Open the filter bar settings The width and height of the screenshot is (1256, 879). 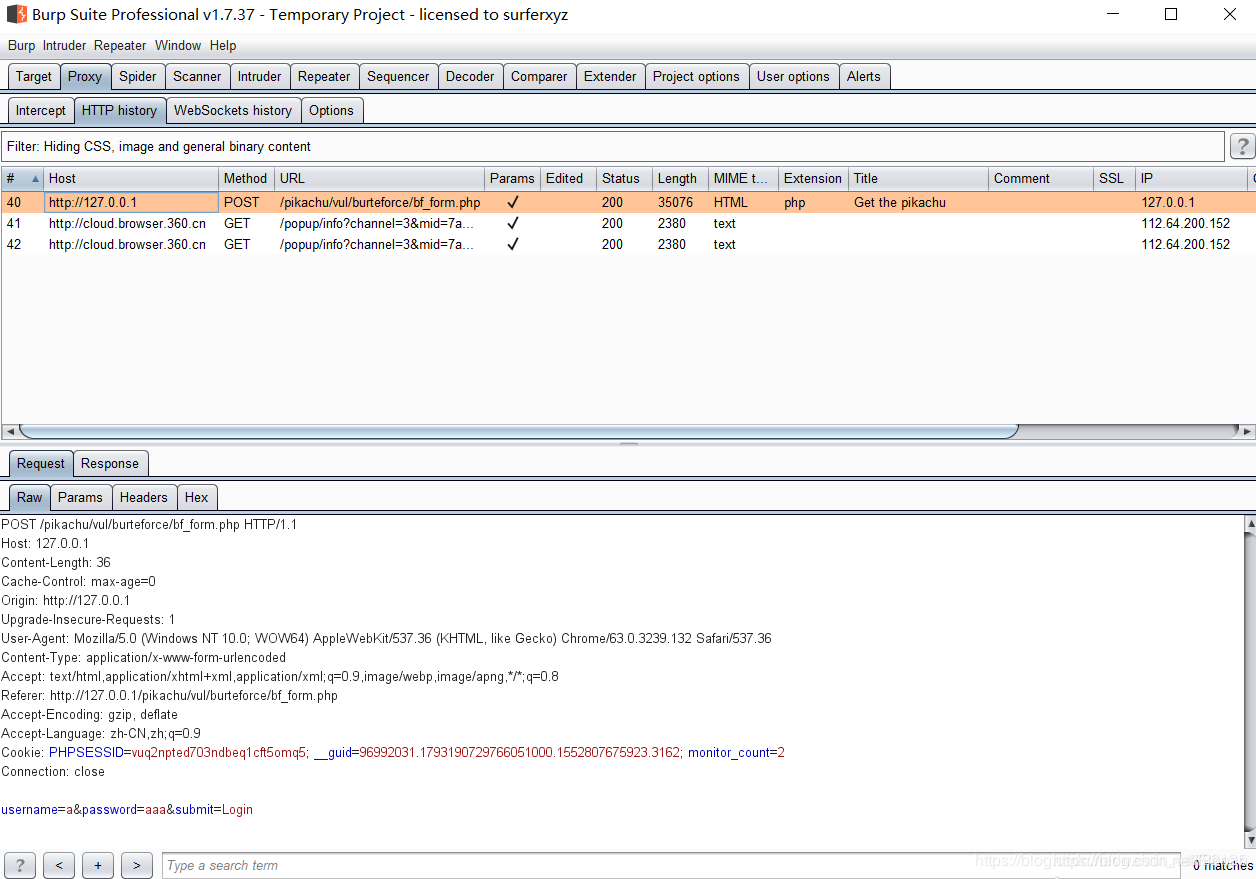pos(613,146)
